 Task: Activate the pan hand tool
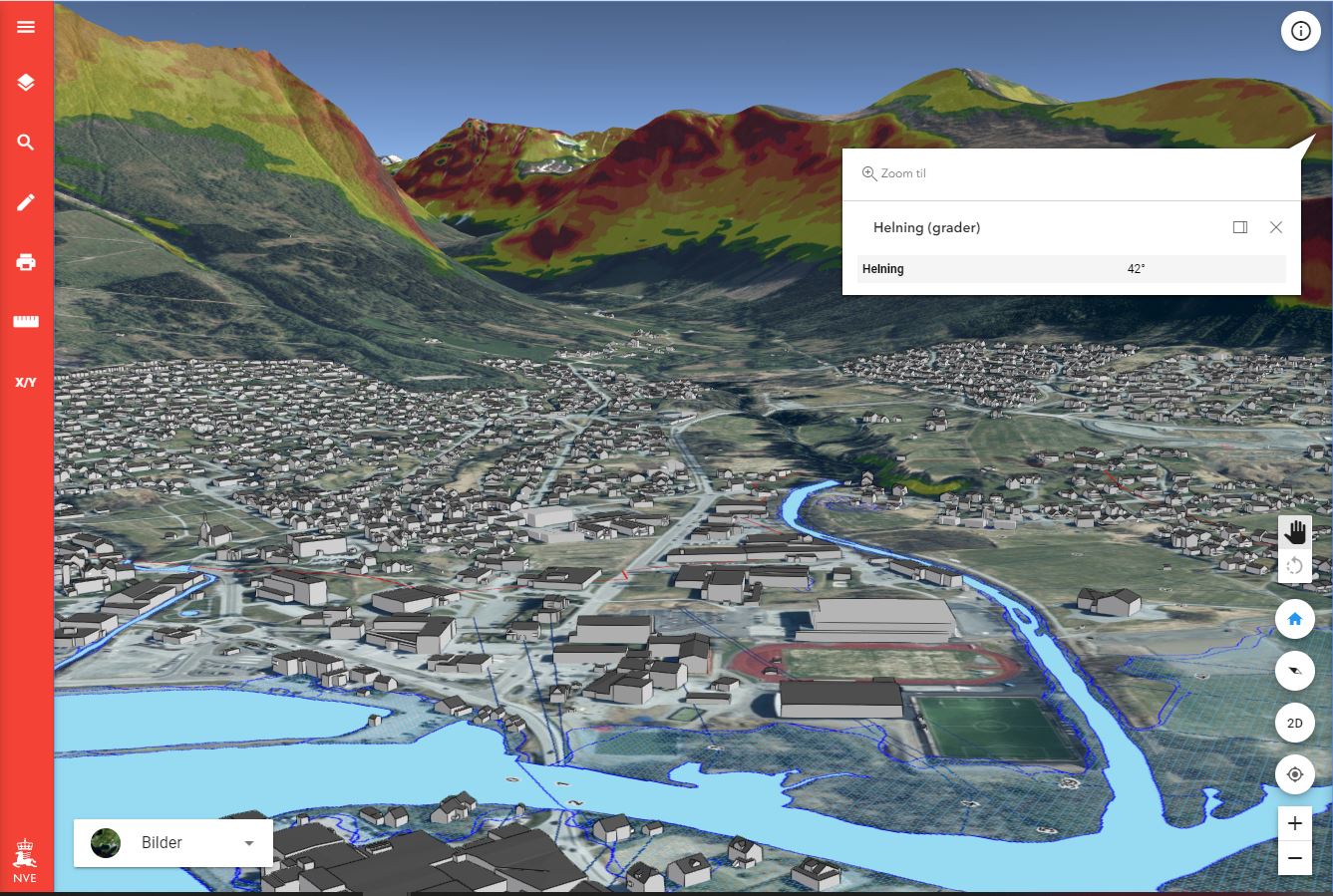pos(1294,532)
